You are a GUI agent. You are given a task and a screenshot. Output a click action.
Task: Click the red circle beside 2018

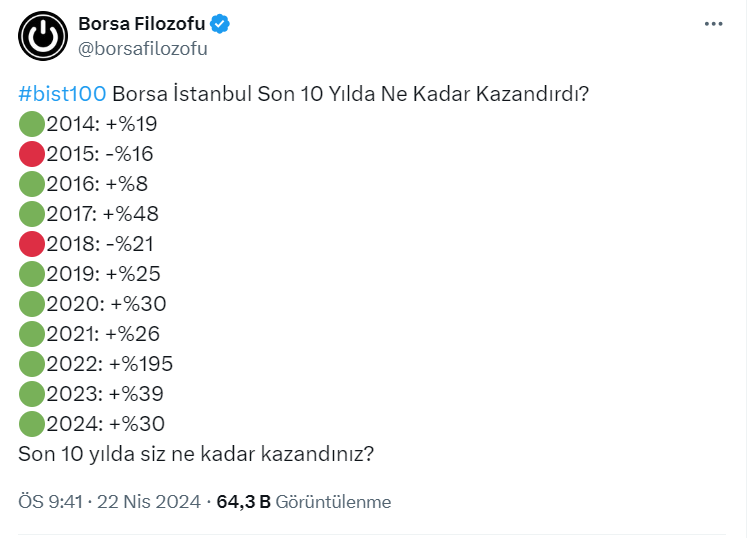[x=32, y=244]
